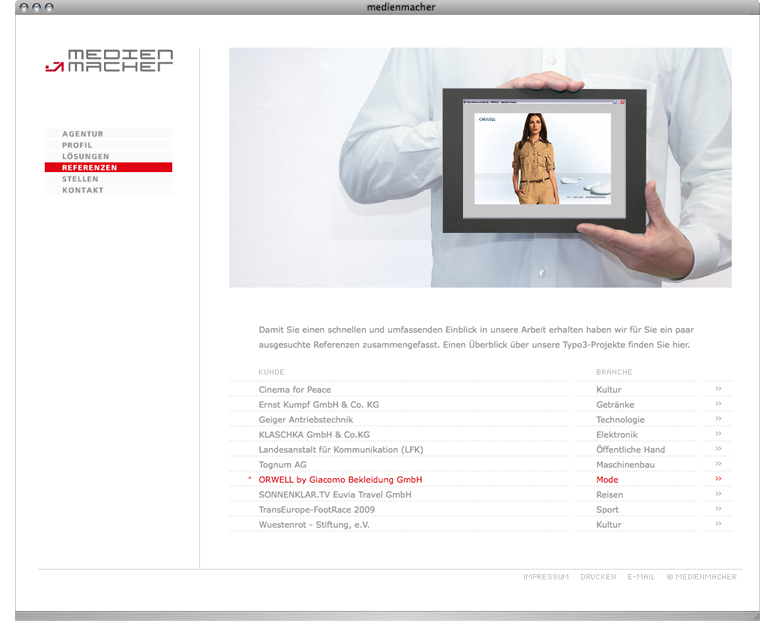Click the Elektronik branch text
The height and width of the screenshot is (621, 775).
(617, 435)
